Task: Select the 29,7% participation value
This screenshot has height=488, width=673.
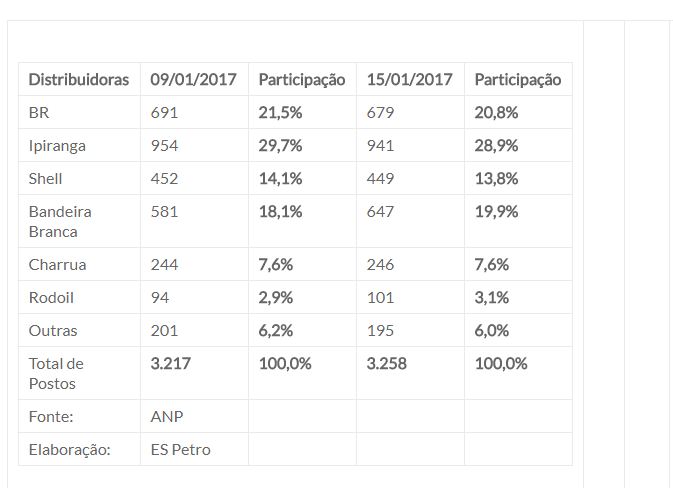Action: pos(280,145)
